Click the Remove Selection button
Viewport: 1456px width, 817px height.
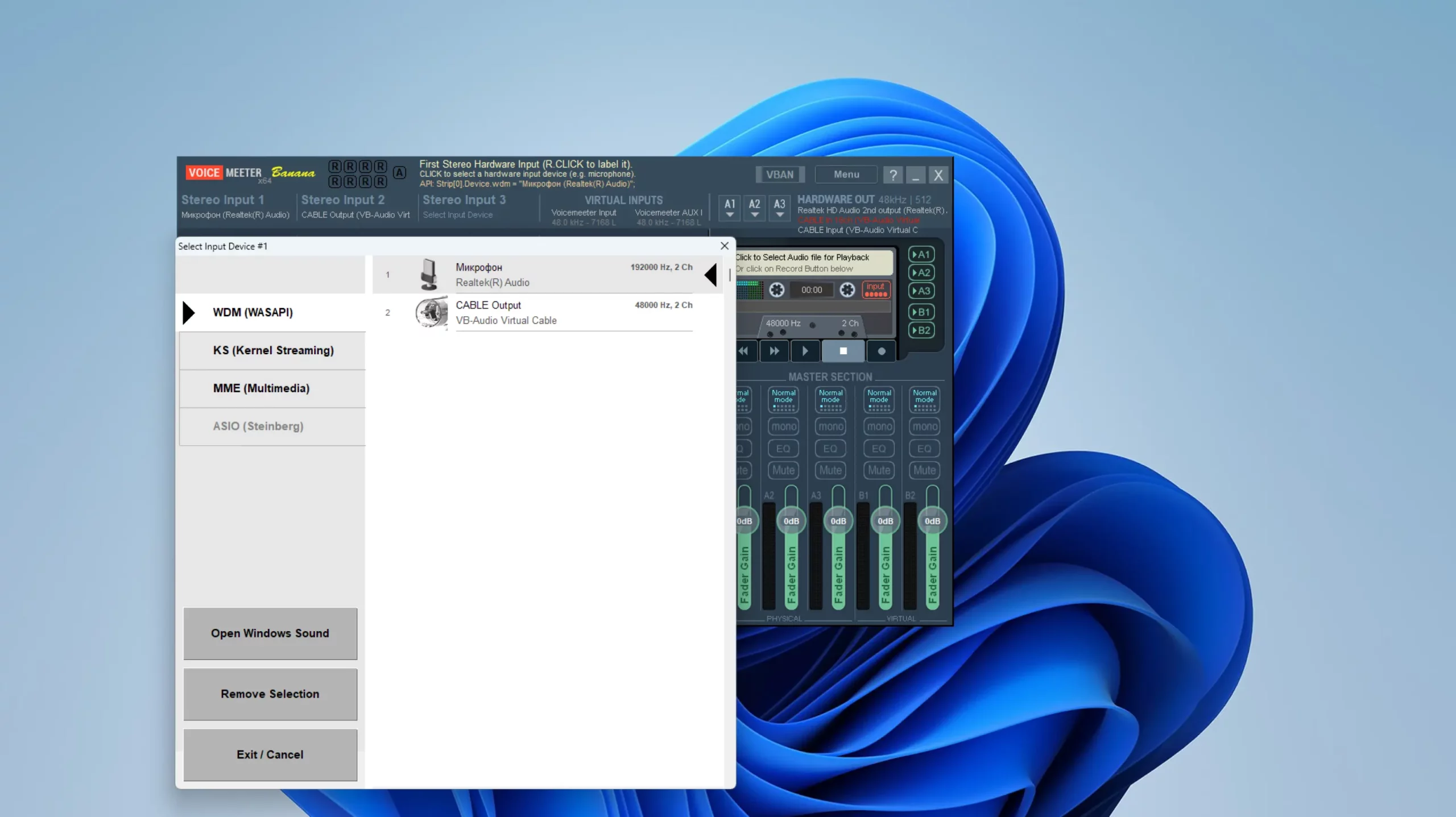[270, 694]
